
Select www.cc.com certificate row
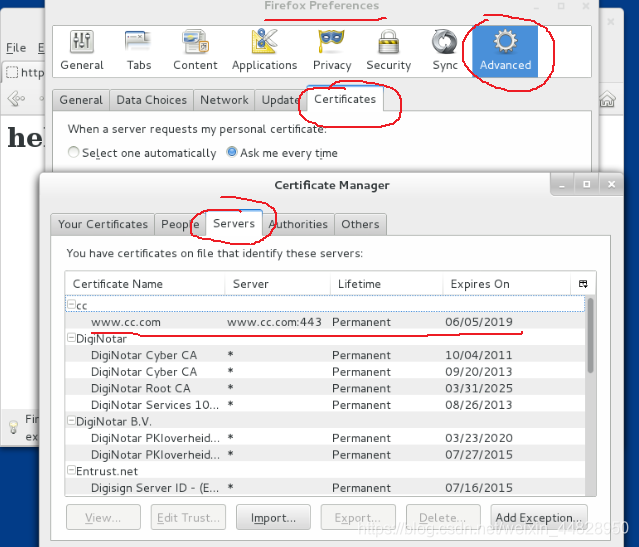(x=325, y=322)
